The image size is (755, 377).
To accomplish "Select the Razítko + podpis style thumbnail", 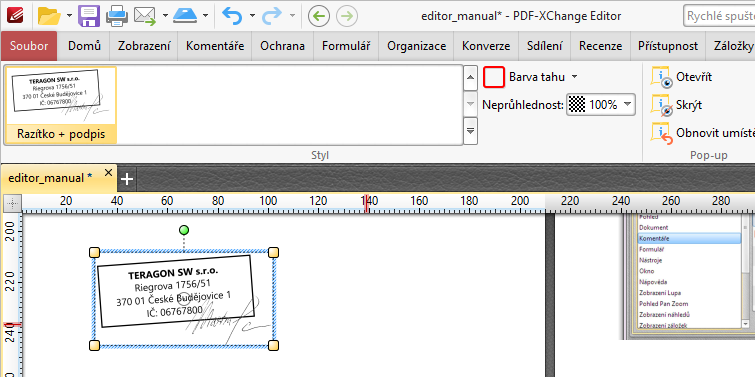I will coord(61,105).
